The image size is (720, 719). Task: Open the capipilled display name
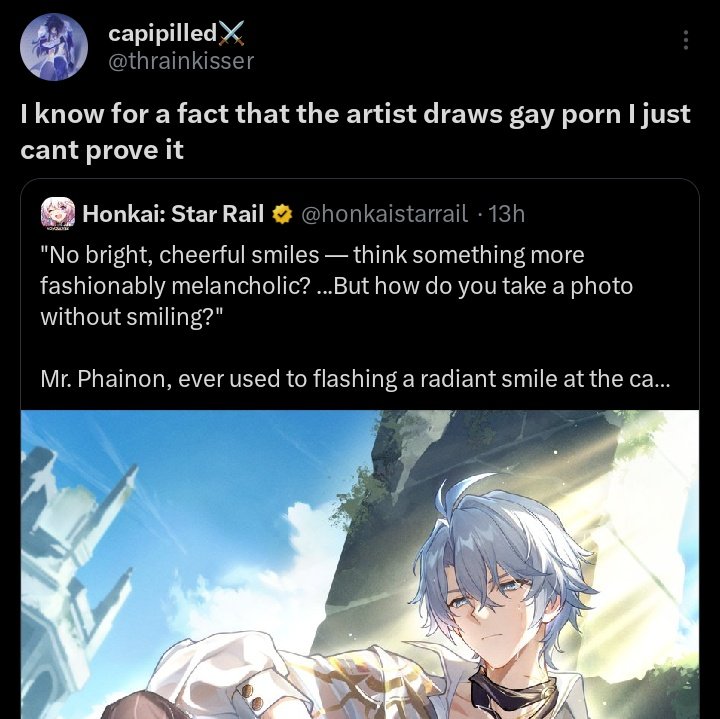coord(163,33)
